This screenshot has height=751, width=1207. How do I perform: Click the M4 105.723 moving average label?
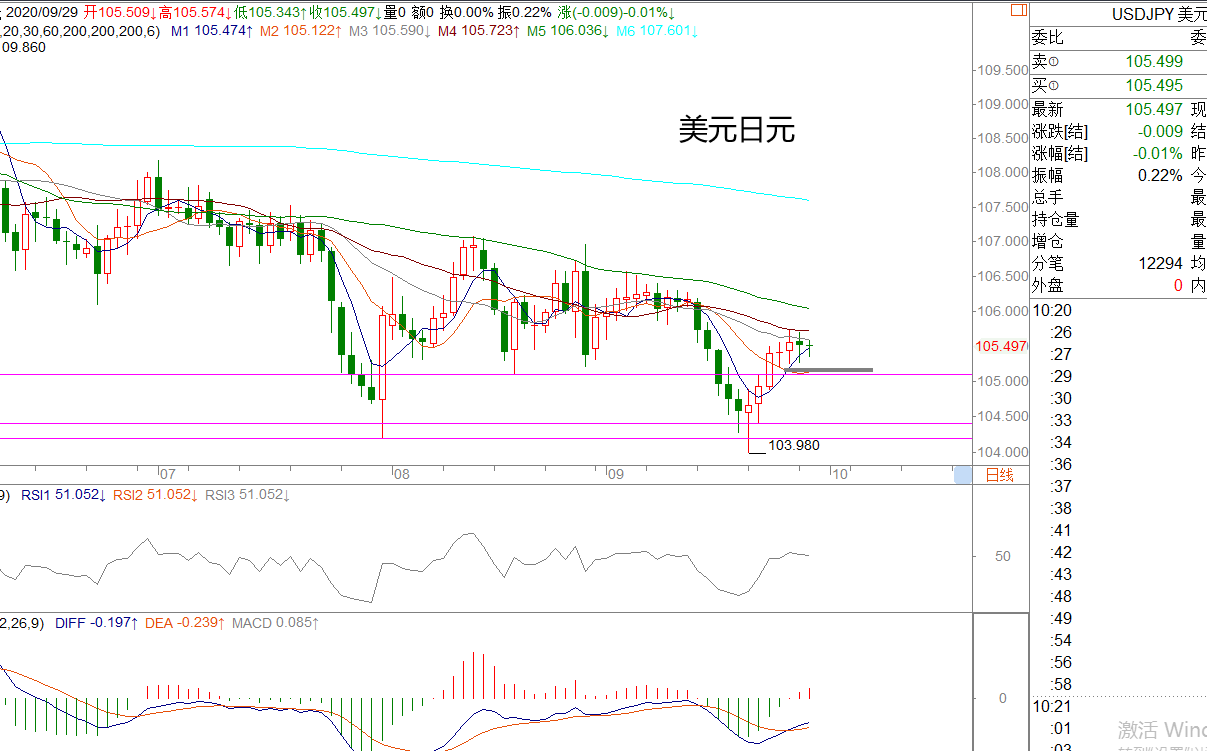(479, 31)
